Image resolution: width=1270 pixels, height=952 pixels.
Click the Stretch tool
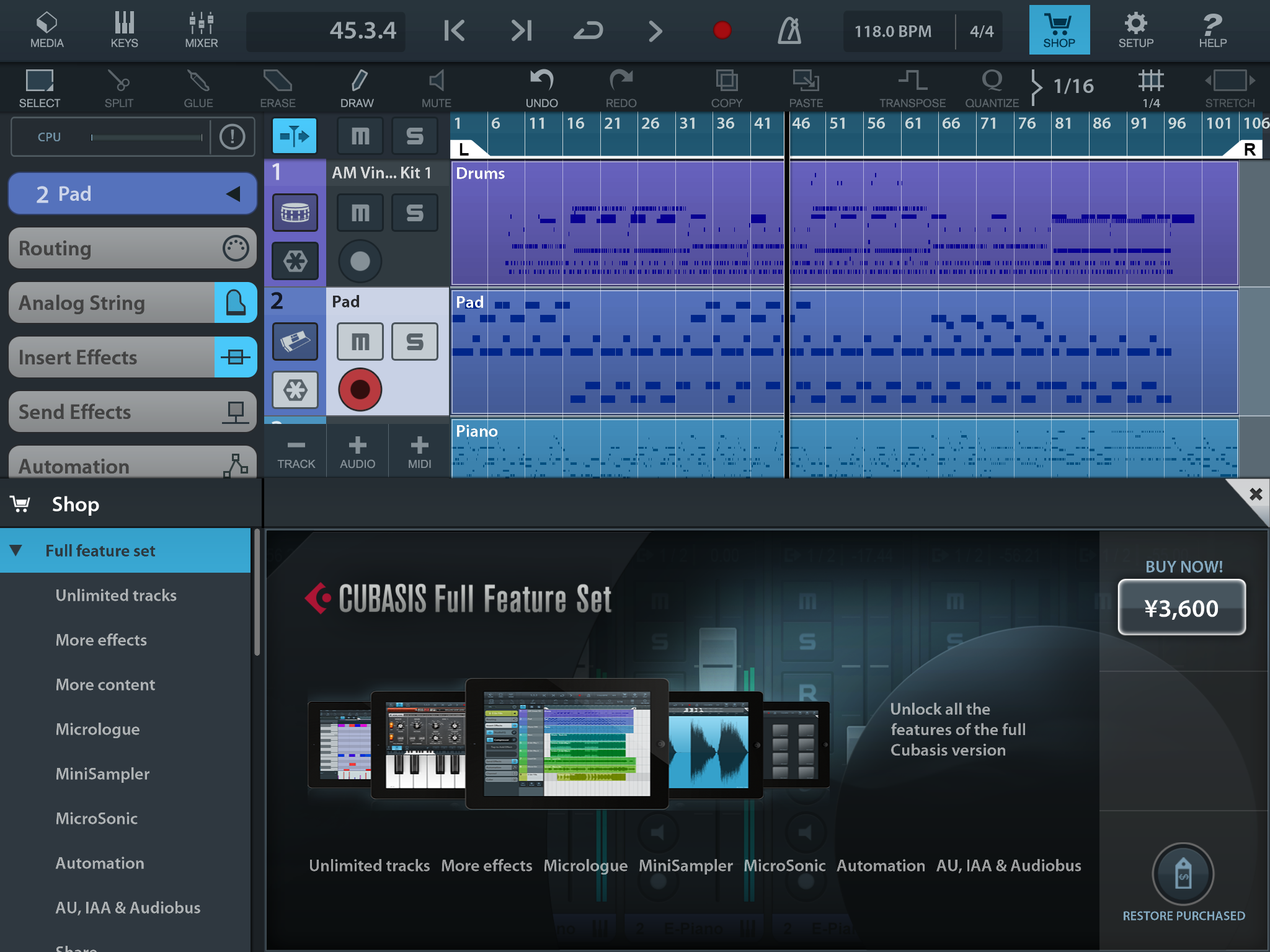tap(1230, 88)
